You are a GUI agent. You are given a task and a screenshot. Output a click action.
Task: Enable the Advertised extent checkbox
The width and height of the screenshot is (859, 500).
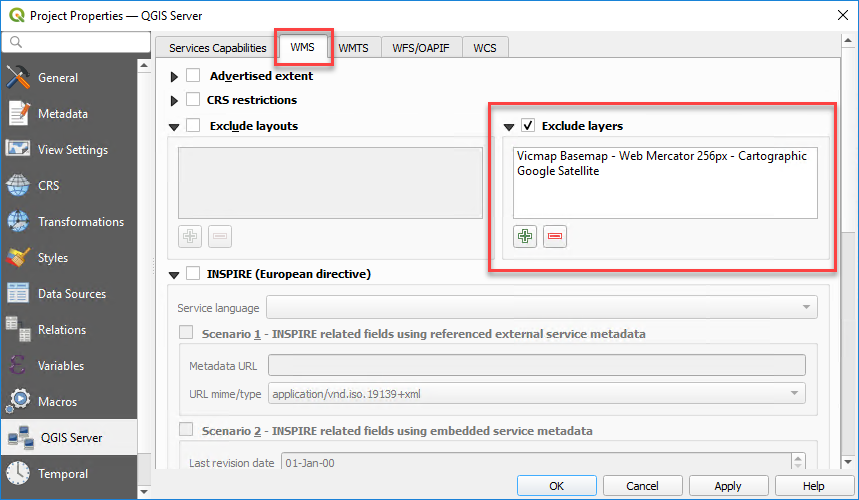pyautogui.click(x=193, y=75)
